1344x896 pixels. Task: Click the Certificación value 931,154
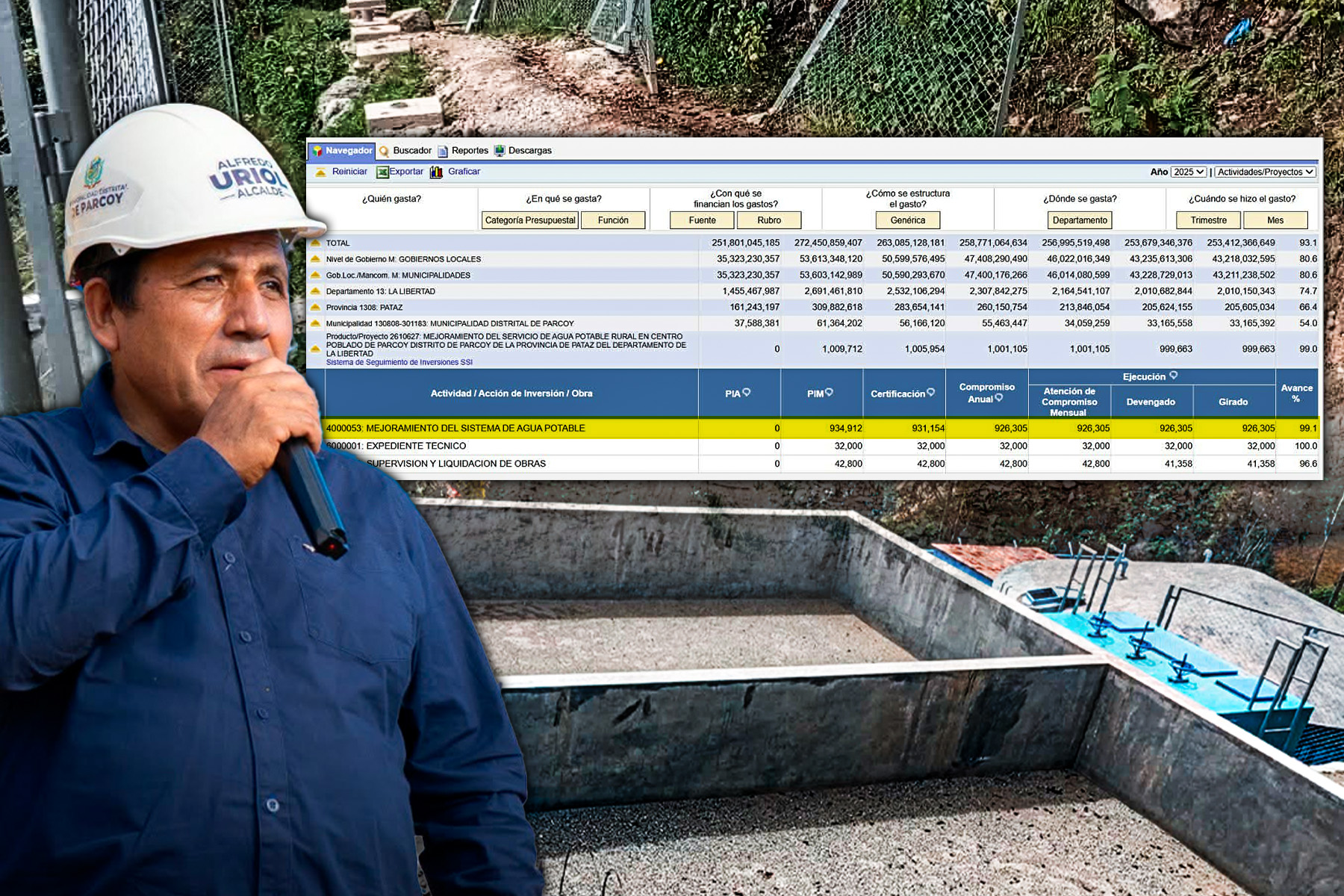tap(928, 428)
